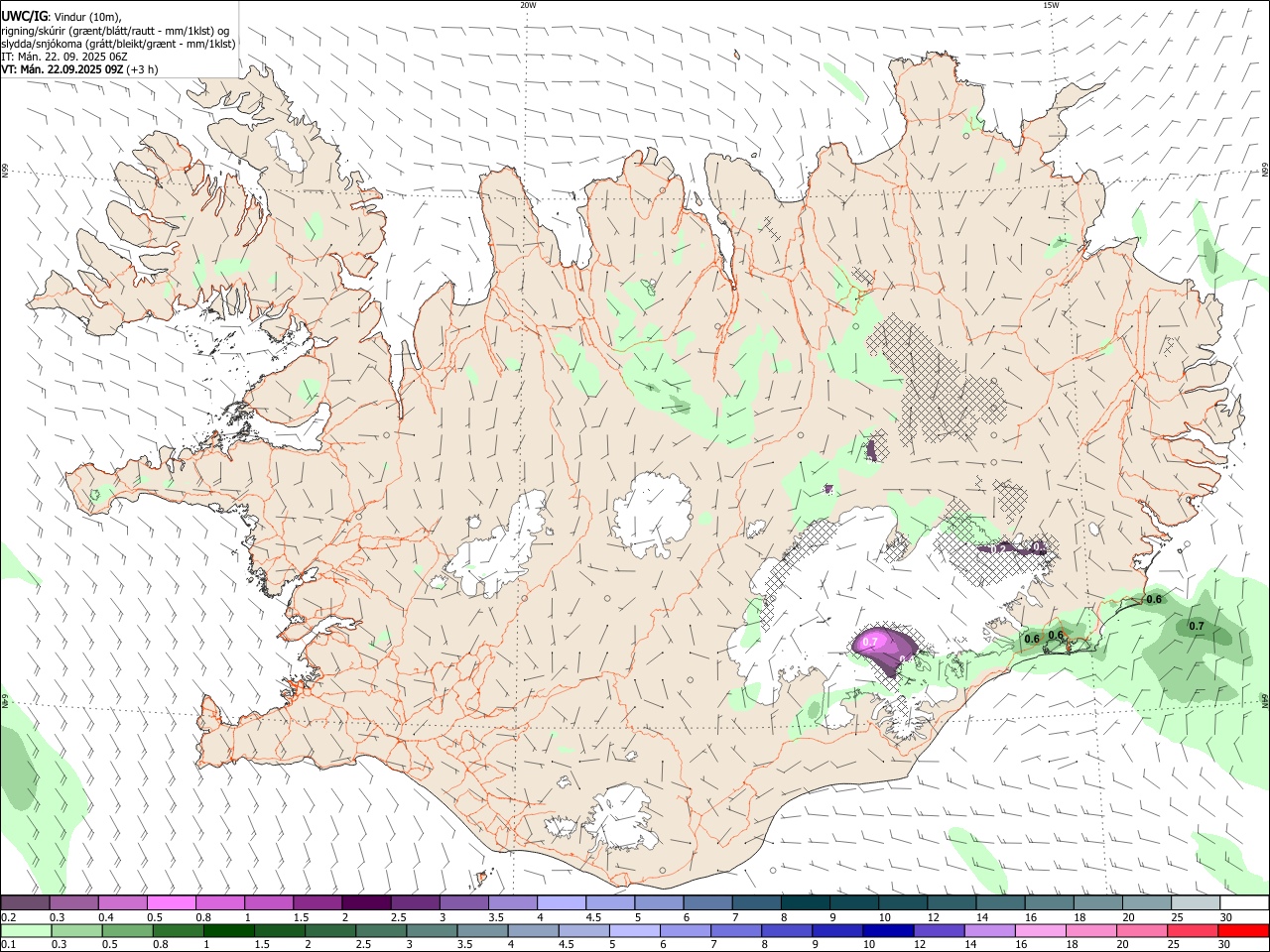Pick the top scale swatch labeled 1.5
The width and height of the screenshot is (1270, 952).
click(x=317, y=903)
